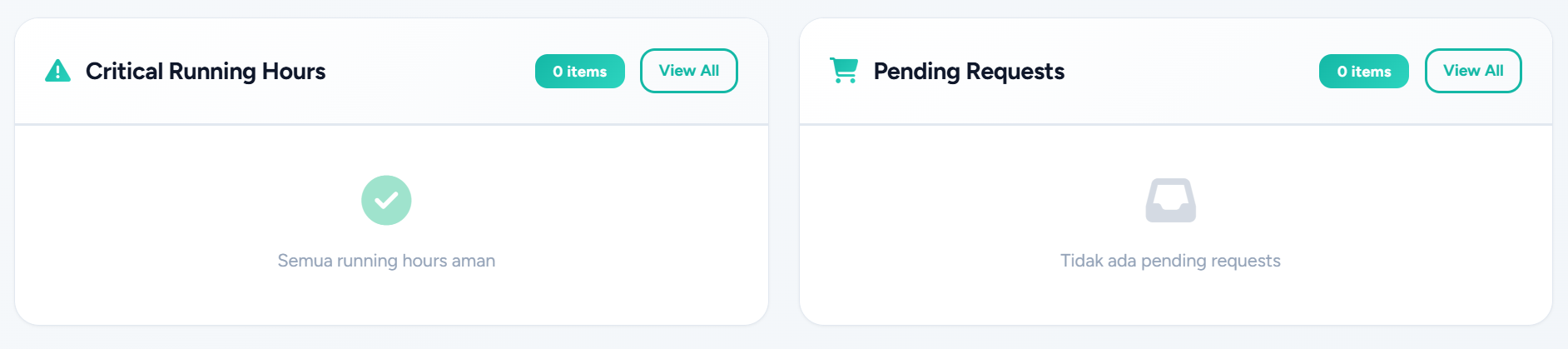Click the shopping cart icon
The width and height of the screenshot is (1568, 349).
[844, 71]
